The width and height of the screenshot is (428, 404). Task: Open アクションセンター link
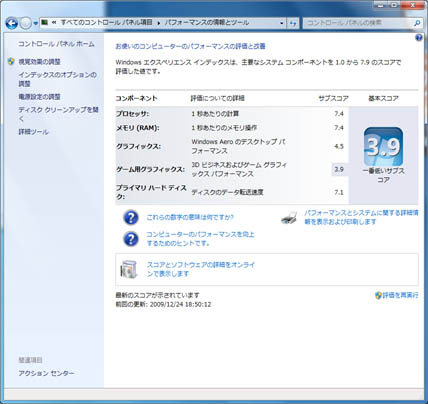[46, 373]
